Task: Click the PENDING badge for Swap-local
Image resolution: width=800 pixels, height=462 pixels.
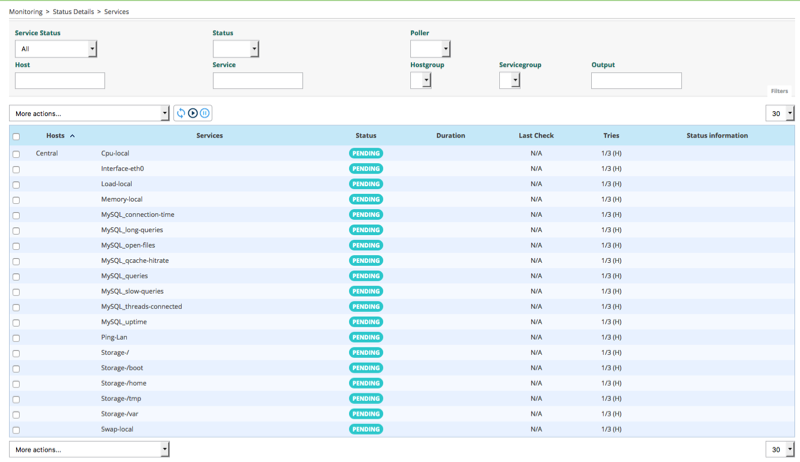Action: pyautogui.click(x=366, y=429)
